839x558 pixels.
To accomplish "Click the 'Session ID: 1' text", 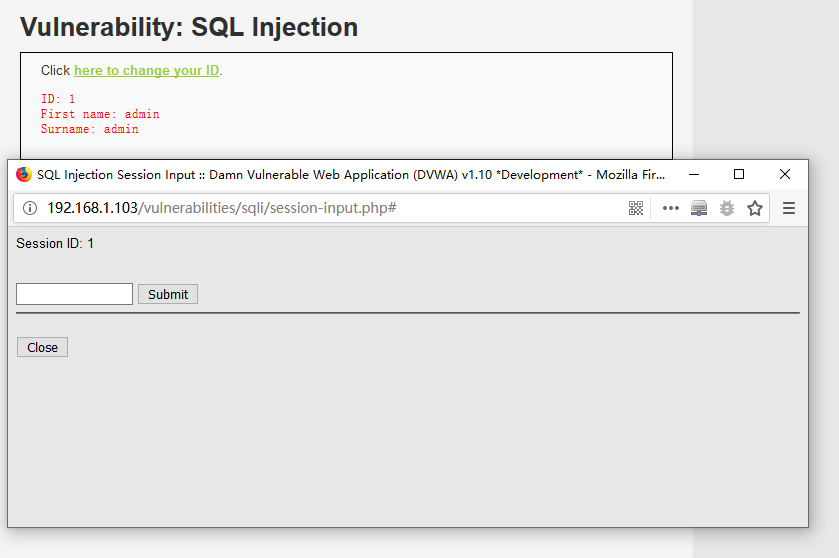I will [55, 243].
